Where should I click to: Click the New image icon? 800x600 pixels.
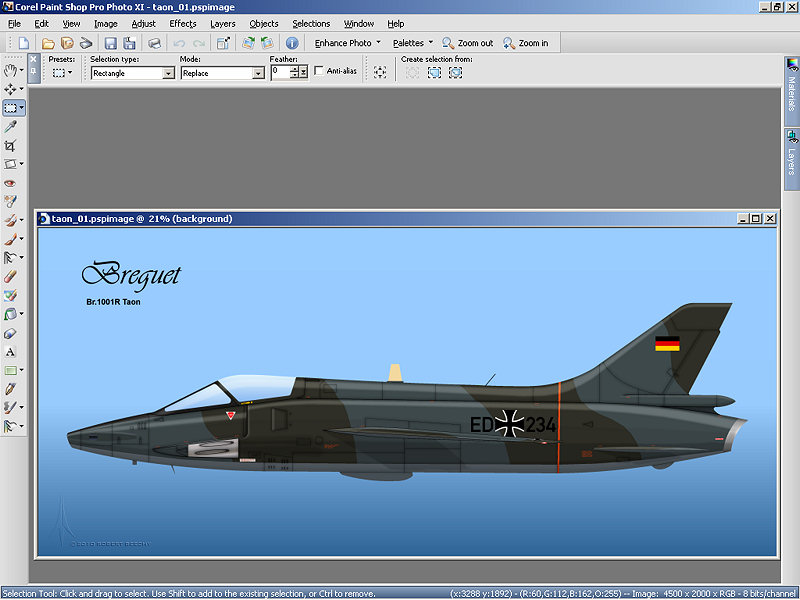click(23, 43)
